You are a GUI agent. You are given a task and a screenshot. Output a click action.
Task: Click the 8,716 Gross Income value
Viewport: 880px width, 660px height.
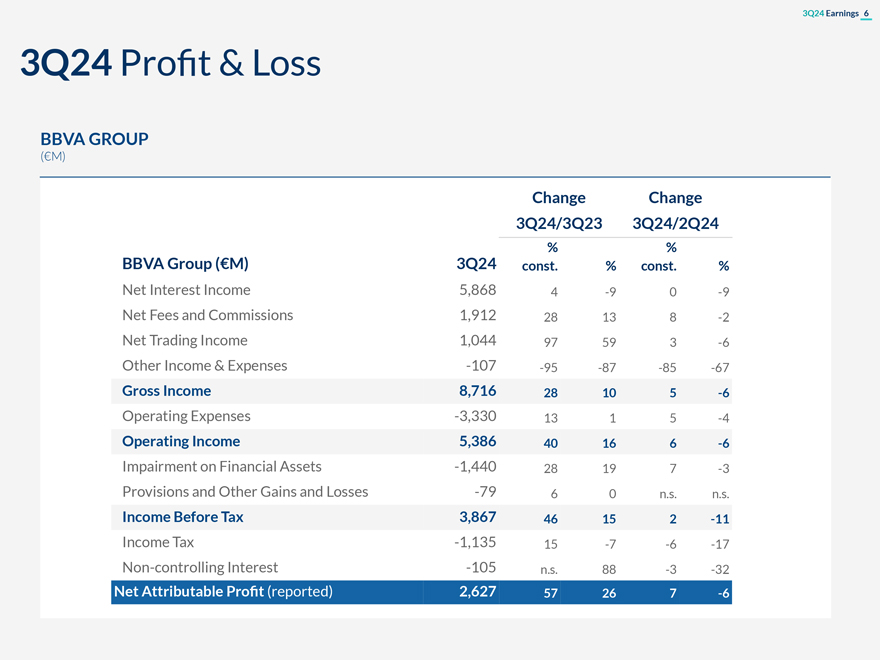477,391
